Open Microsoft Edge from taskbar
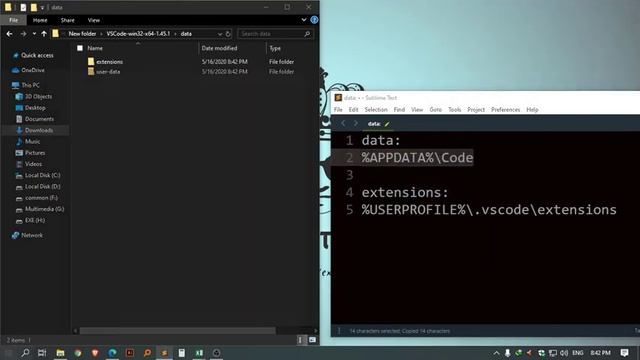Viewport: 640px width, 360px height. point(113,353)
